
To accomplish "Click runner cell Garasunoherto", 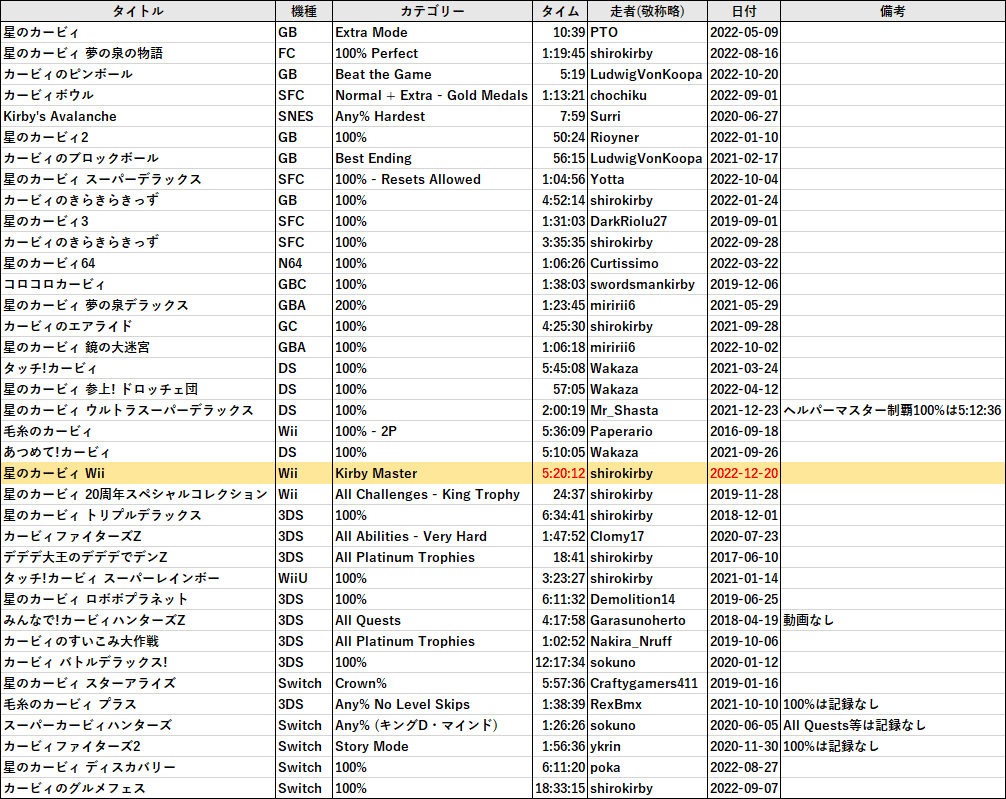I will [x=647, y=621].
